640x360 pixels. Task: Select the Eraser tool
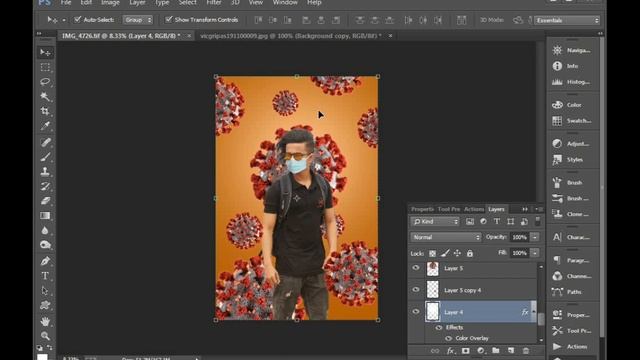tap(45, 201)
